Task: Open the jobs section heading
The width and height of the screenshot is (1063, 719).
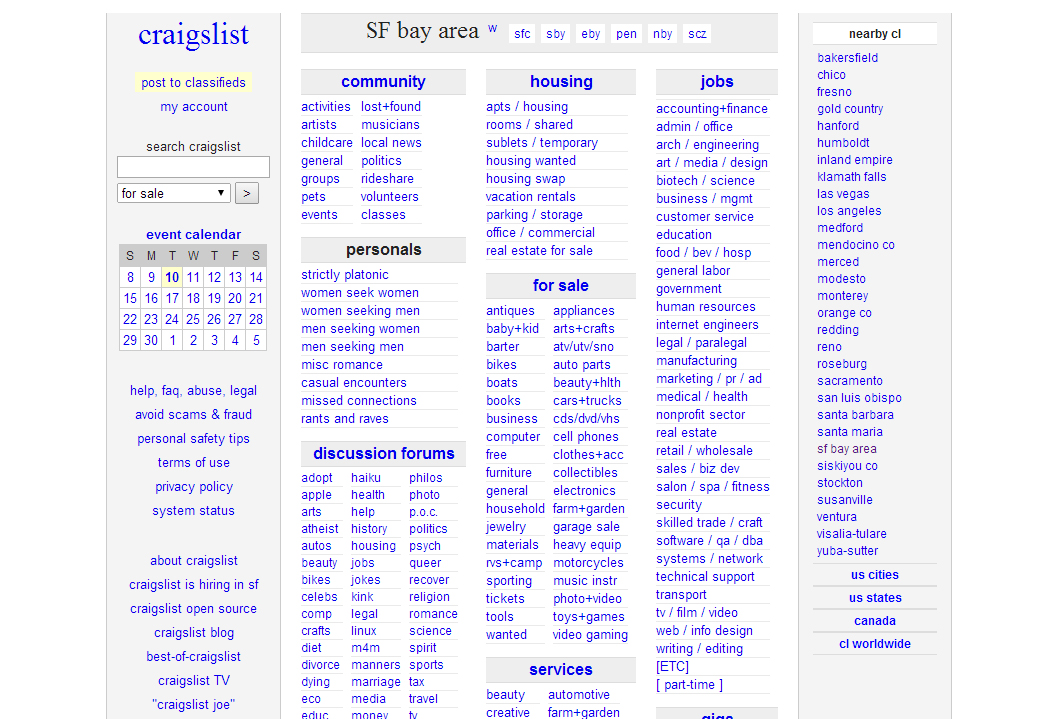Action: tap(717, 81)
